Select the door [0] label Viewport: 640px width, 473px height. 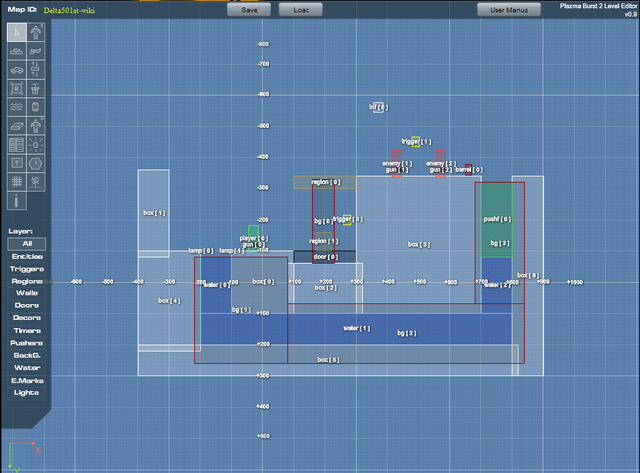(x=326, y=257)
